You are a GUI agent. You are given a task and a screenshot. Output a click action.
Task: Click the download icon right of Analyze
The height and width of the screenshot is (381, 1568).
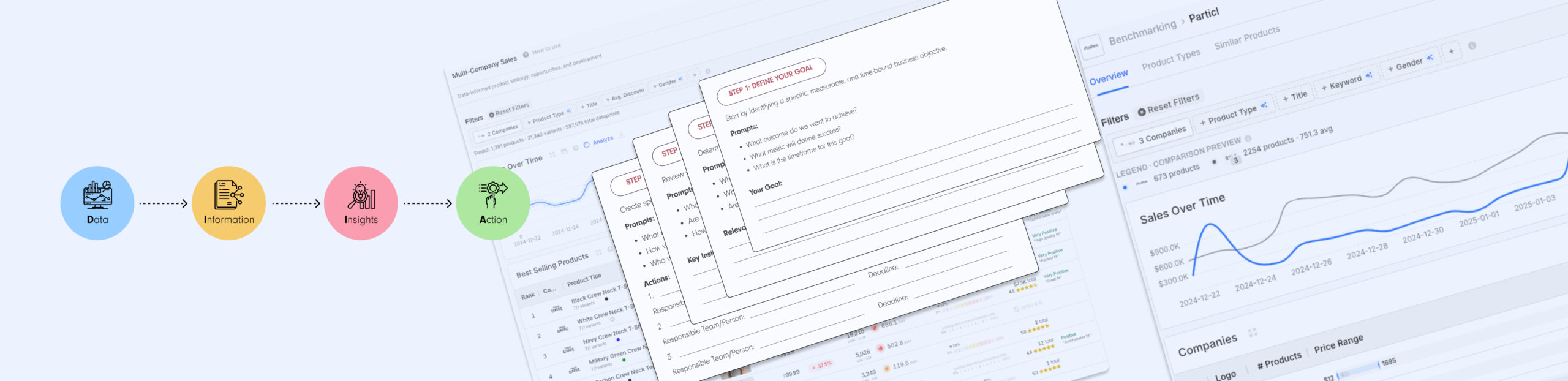(622, 135)
